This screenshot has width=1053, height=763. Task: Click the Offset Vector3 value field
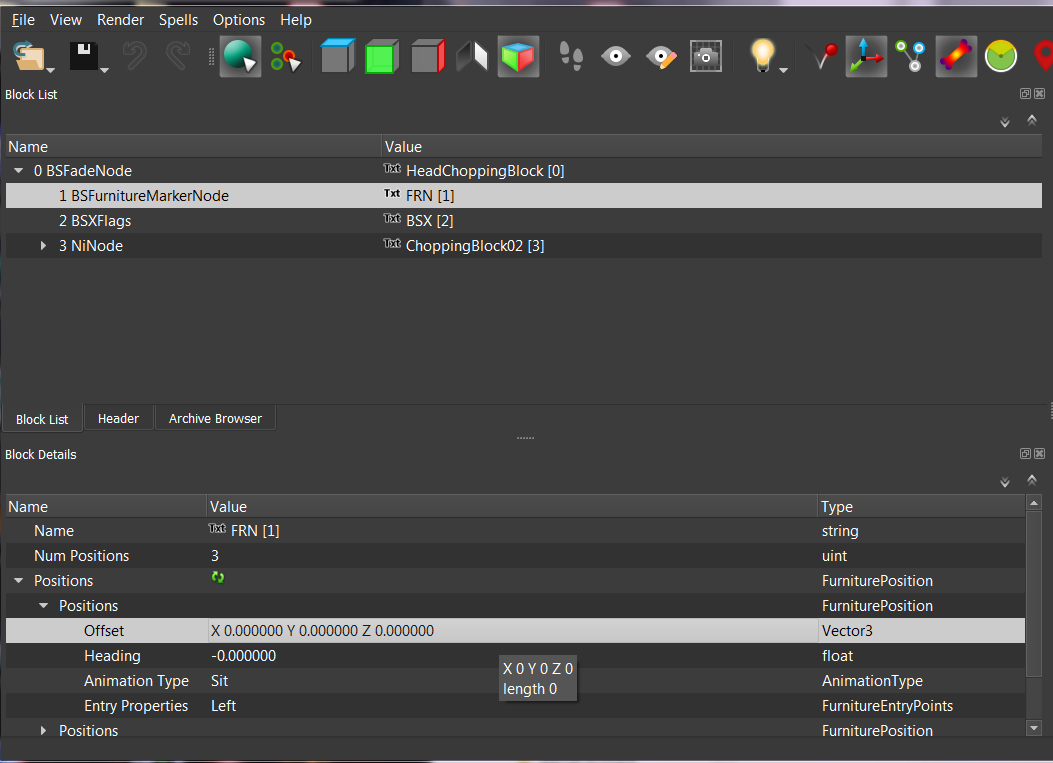click(x=512, y=631)
